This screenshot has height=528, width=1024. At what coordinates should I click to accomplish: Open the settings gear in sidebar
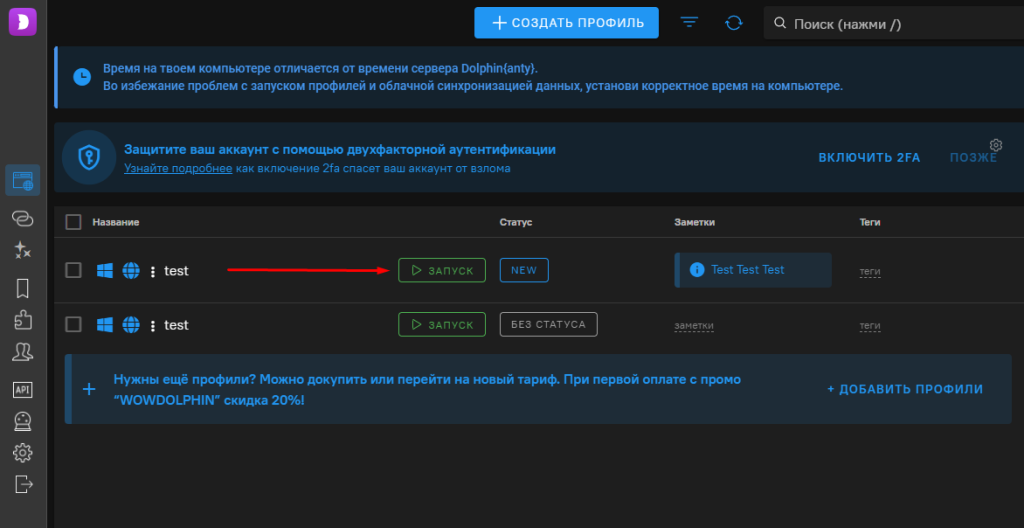pyautogui.click(x=22, y=452)
